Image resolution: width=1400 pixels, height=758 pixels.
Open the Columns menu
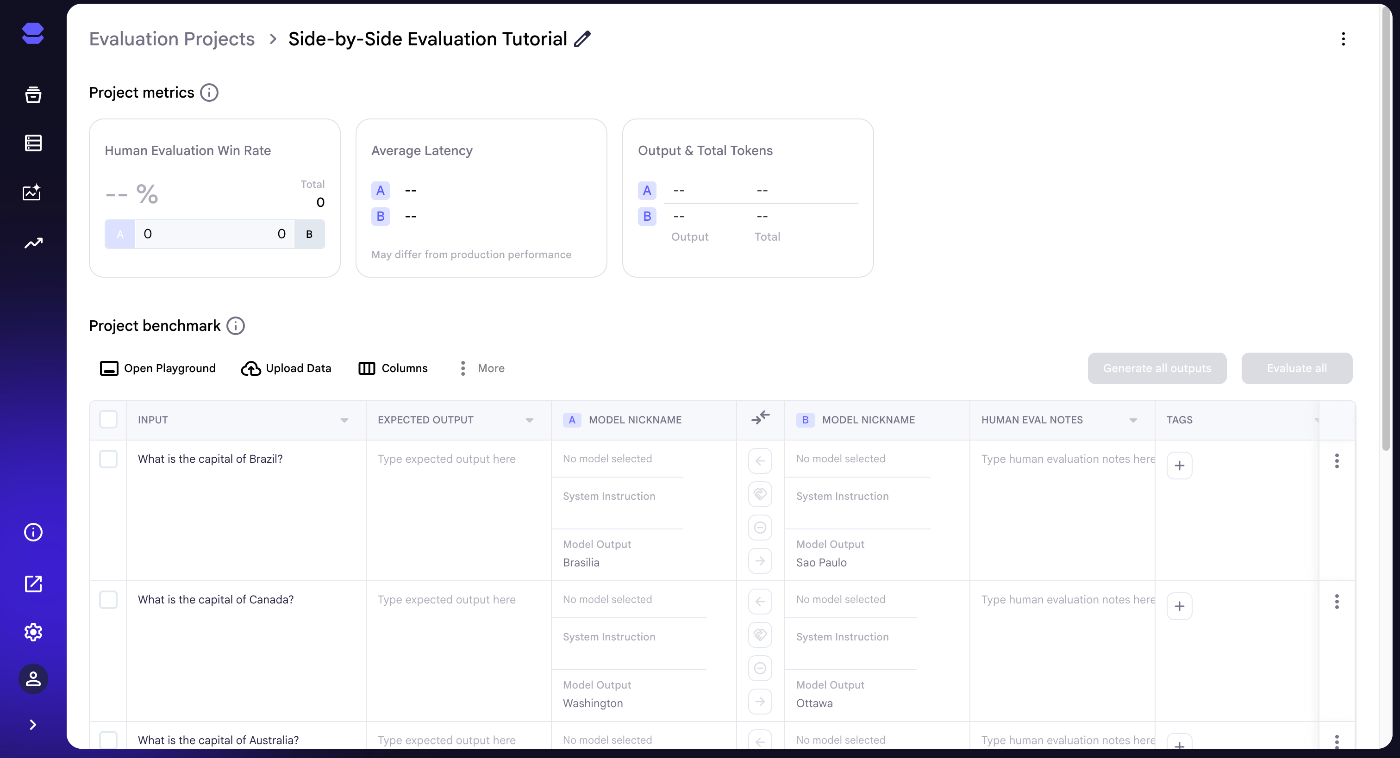click(393, 368)
